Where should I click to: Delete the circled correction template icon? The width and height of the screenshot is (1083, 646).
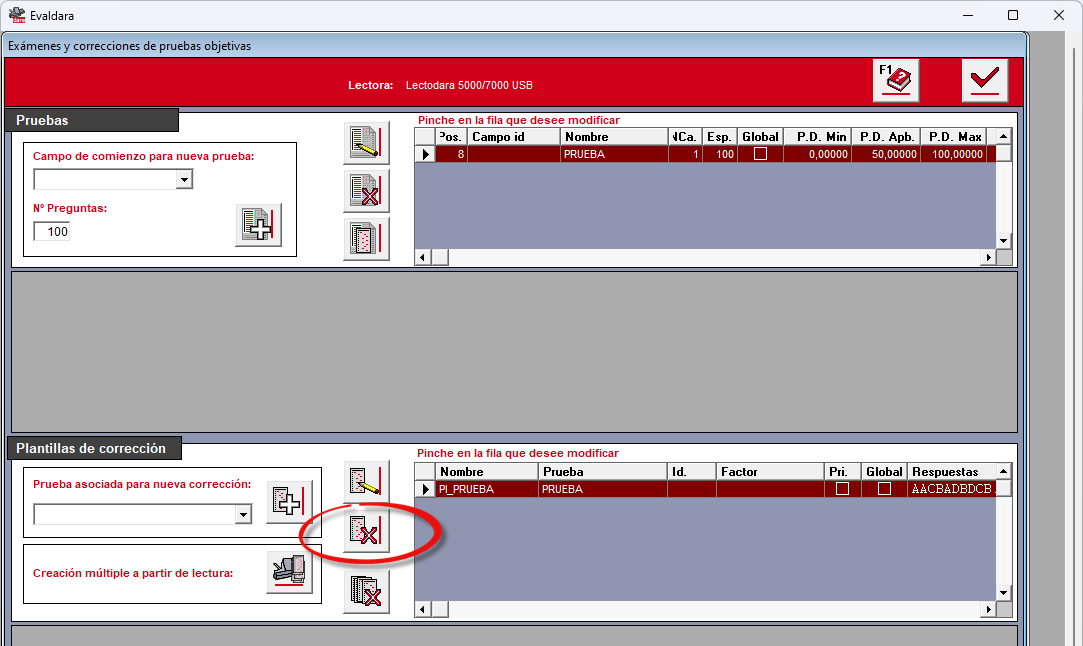pos(366,531)
